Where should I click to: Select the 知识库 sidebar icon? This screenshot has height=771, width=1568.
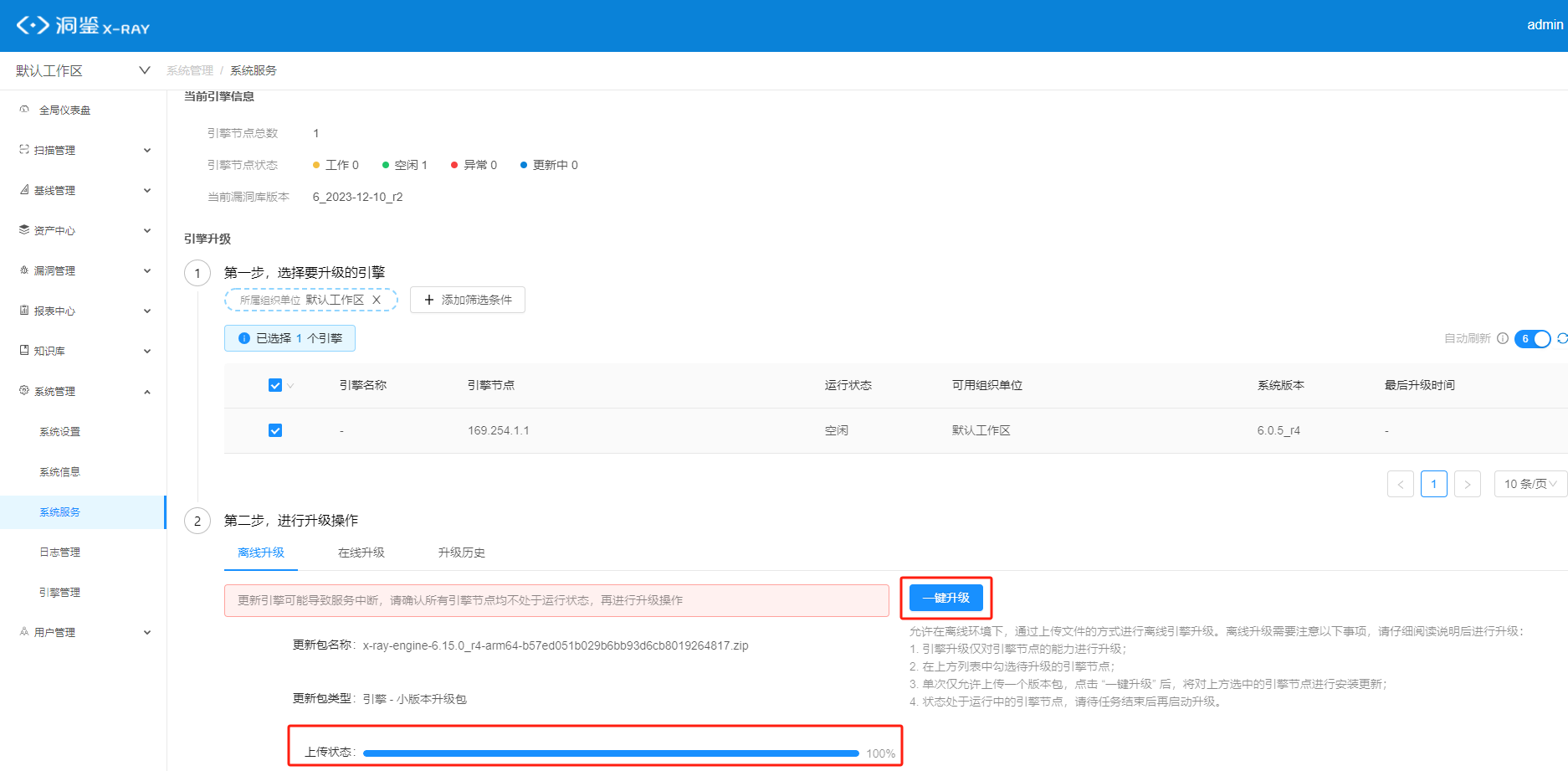23,350
